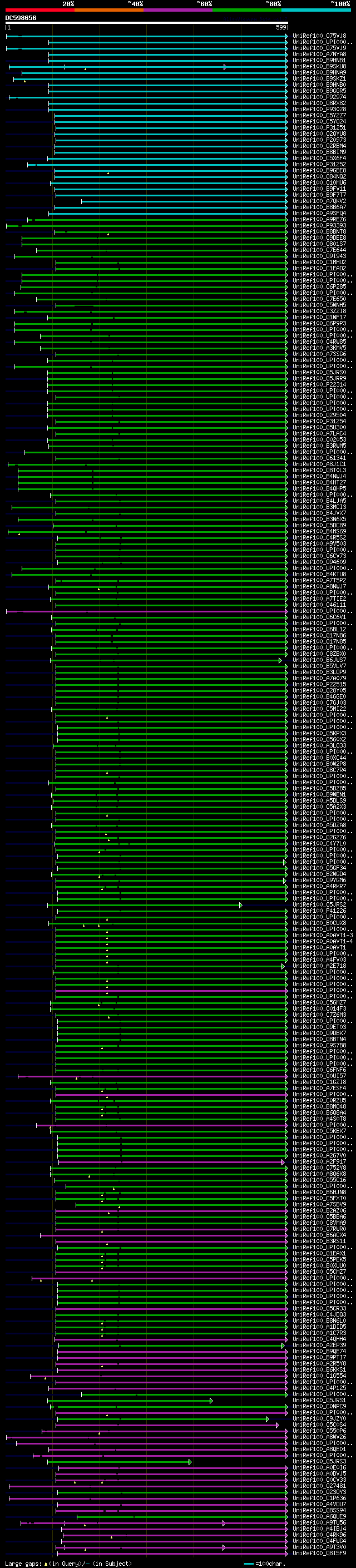
Task: Click the UniRef100_A0AVT1-3 label
Action: coord(323,936)
